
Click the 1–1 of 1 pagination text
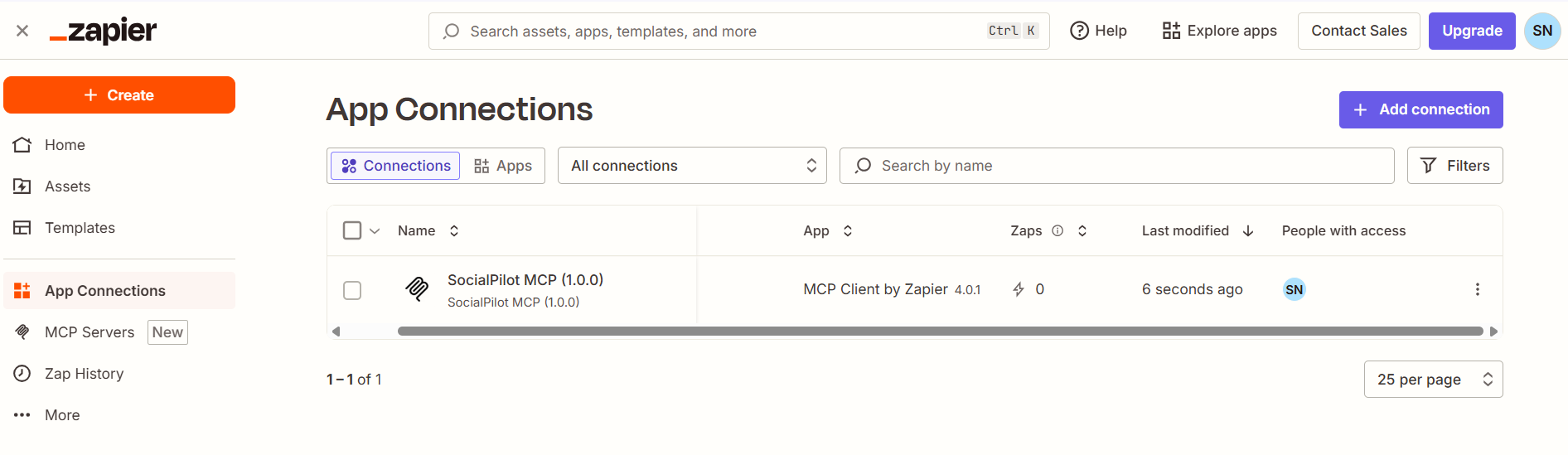coord(354,380)
